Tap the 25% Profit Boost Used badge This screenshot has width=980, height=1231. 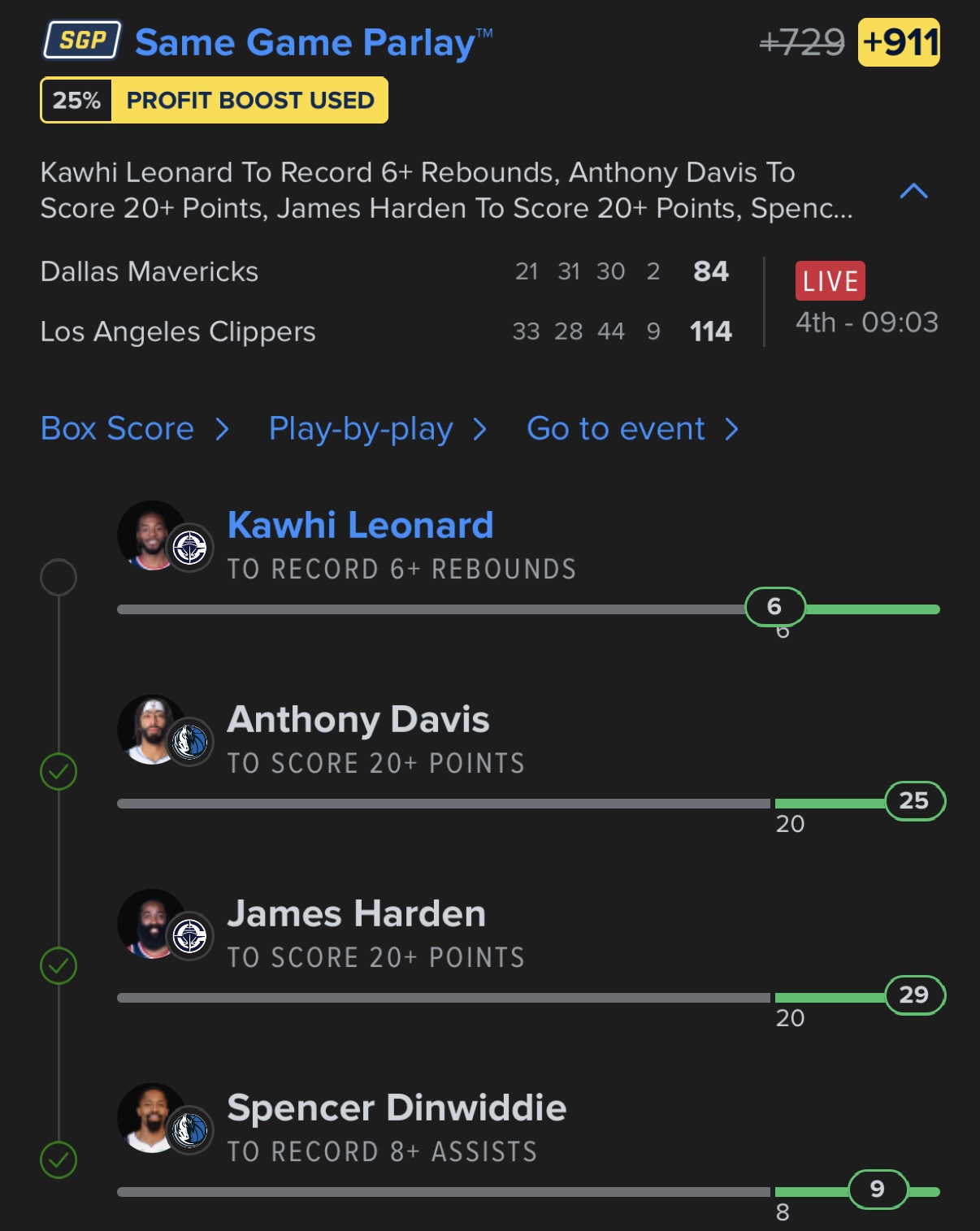(x=214, y=100)
